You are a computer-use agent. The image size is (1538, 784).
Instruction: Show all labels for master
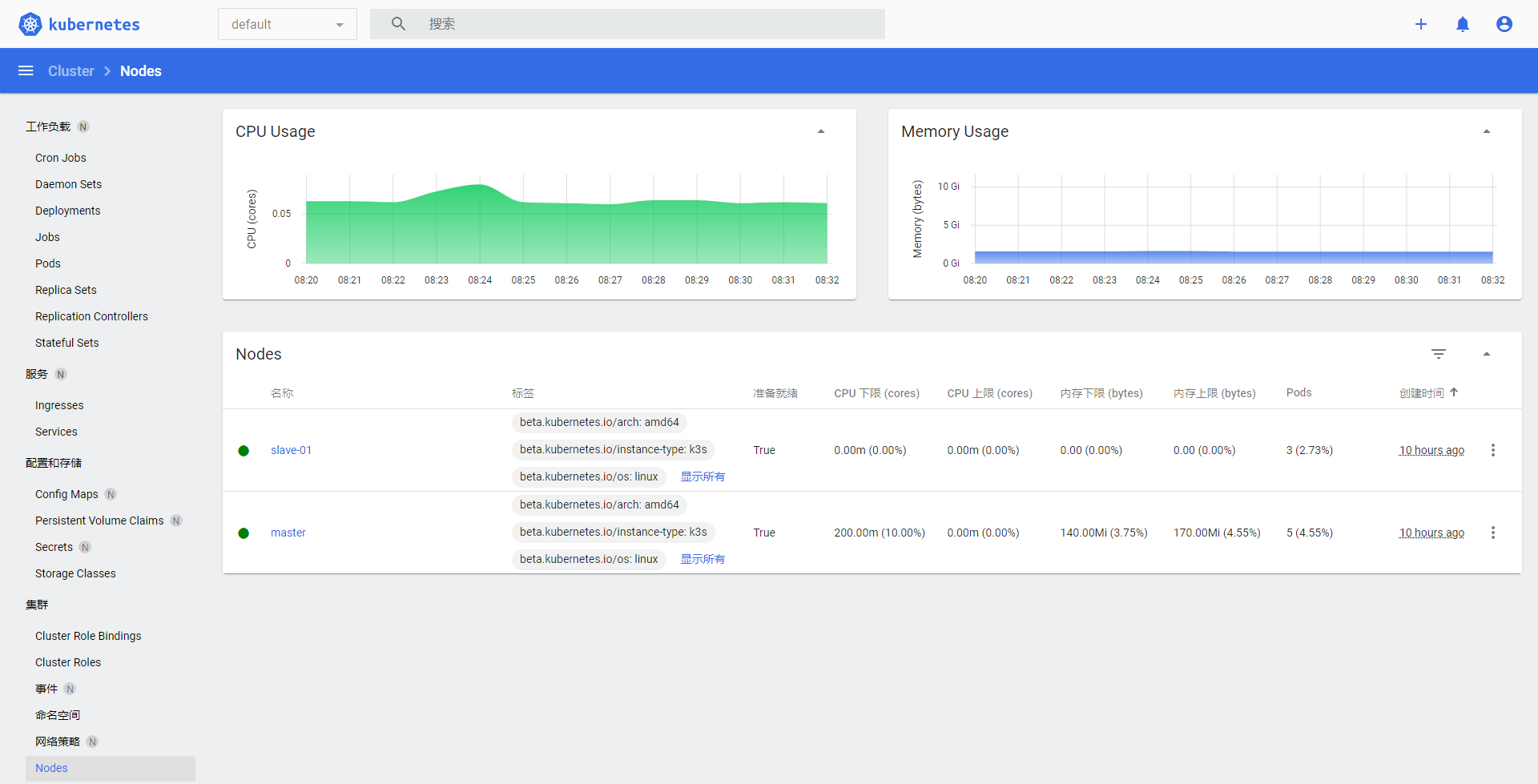click(703, 559)
